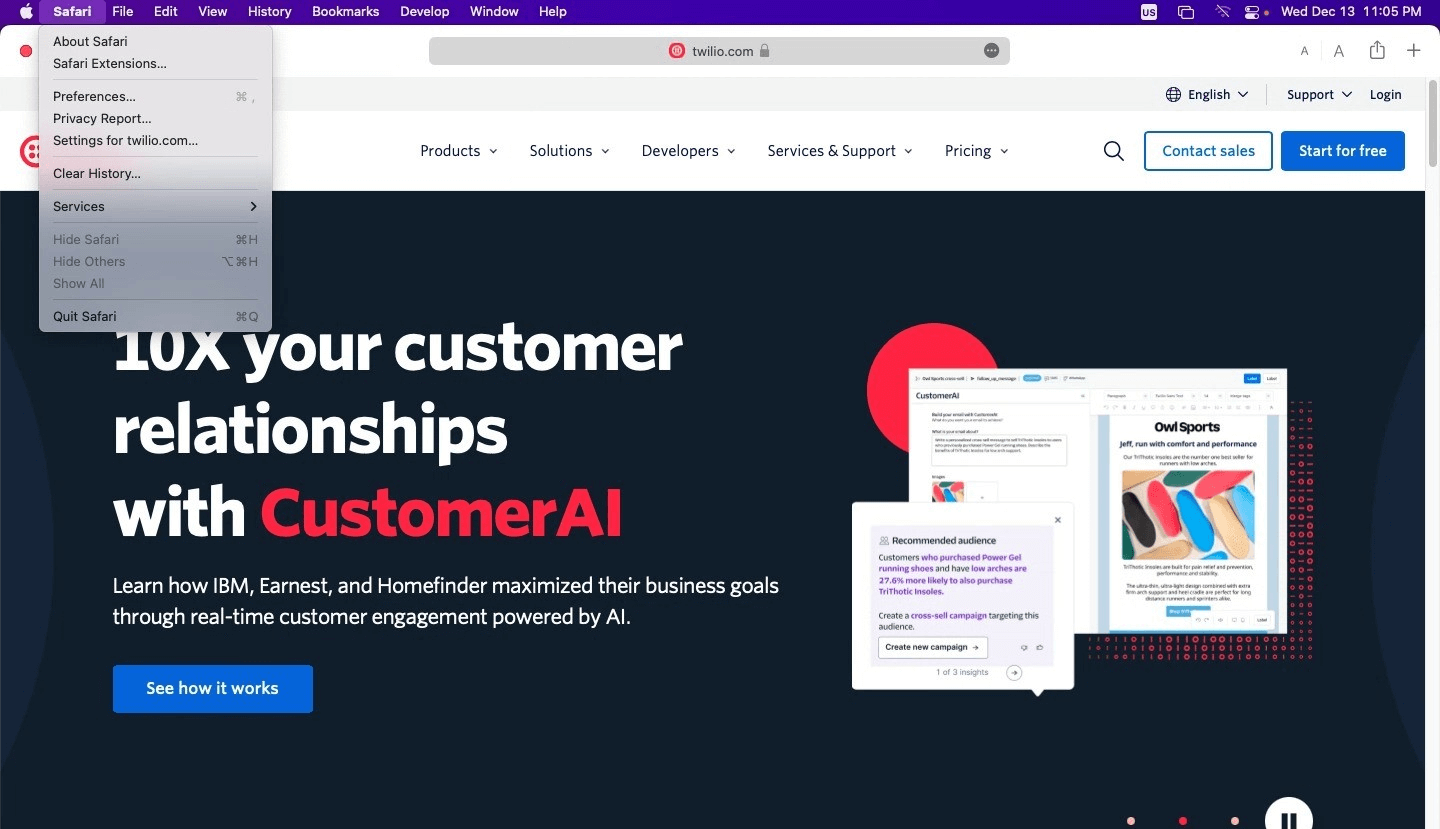
Task: Open the Support dropdown
Action: coord(1319,94)
